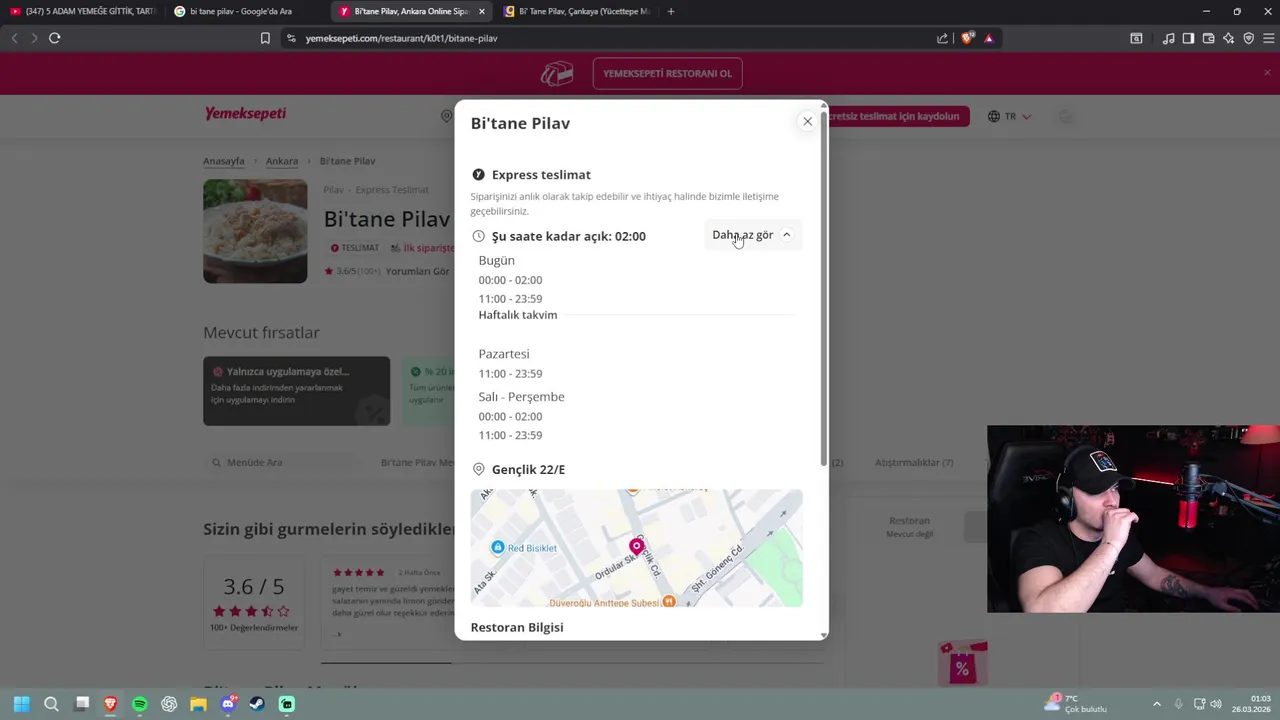Click the scroll-down arrow in the dialog
This screenshot has height=720, width=1280.
(824, 634)
